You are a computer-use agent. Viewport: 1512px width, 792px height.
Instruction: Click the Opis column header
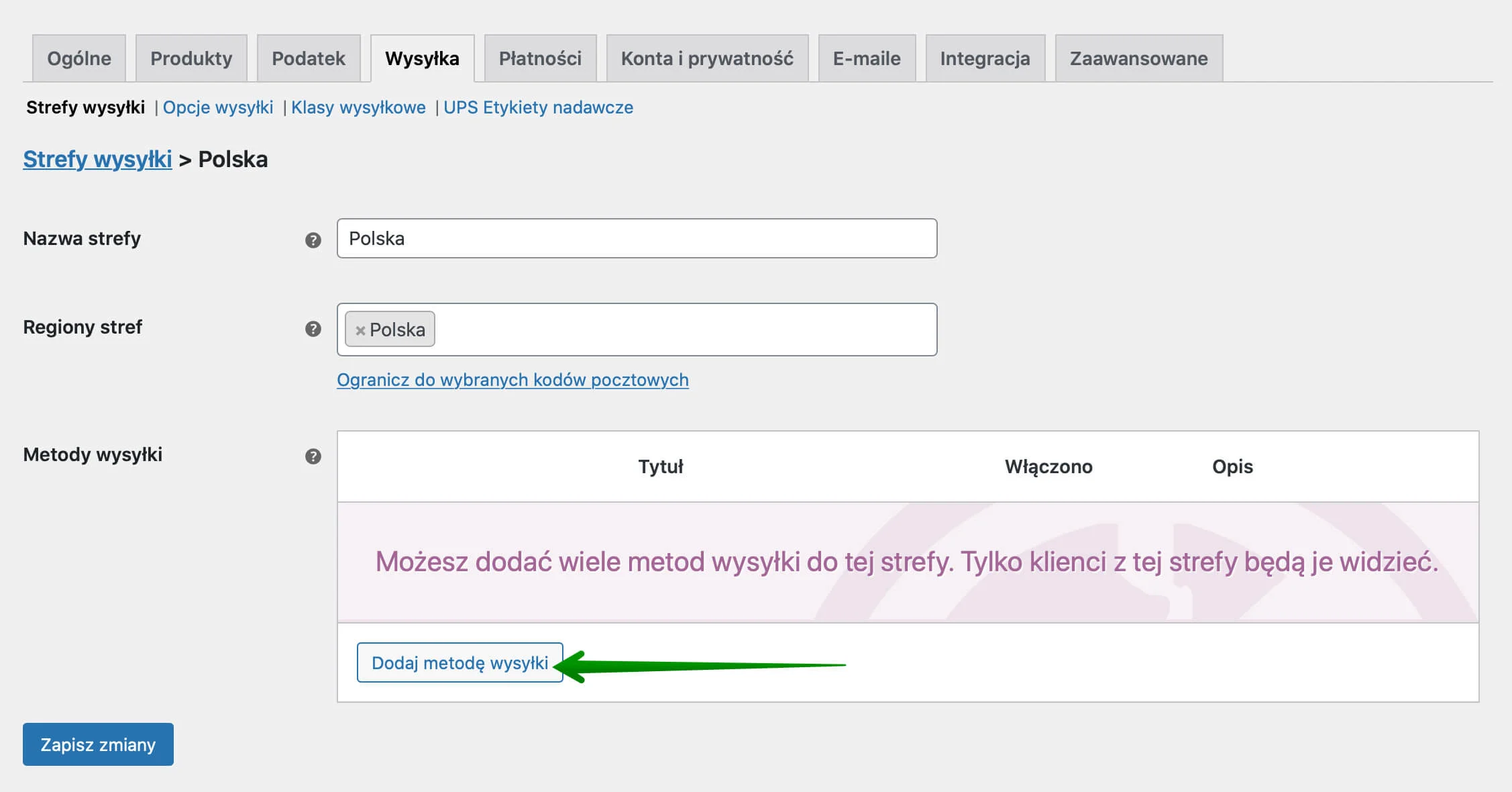click(1232, 466)
